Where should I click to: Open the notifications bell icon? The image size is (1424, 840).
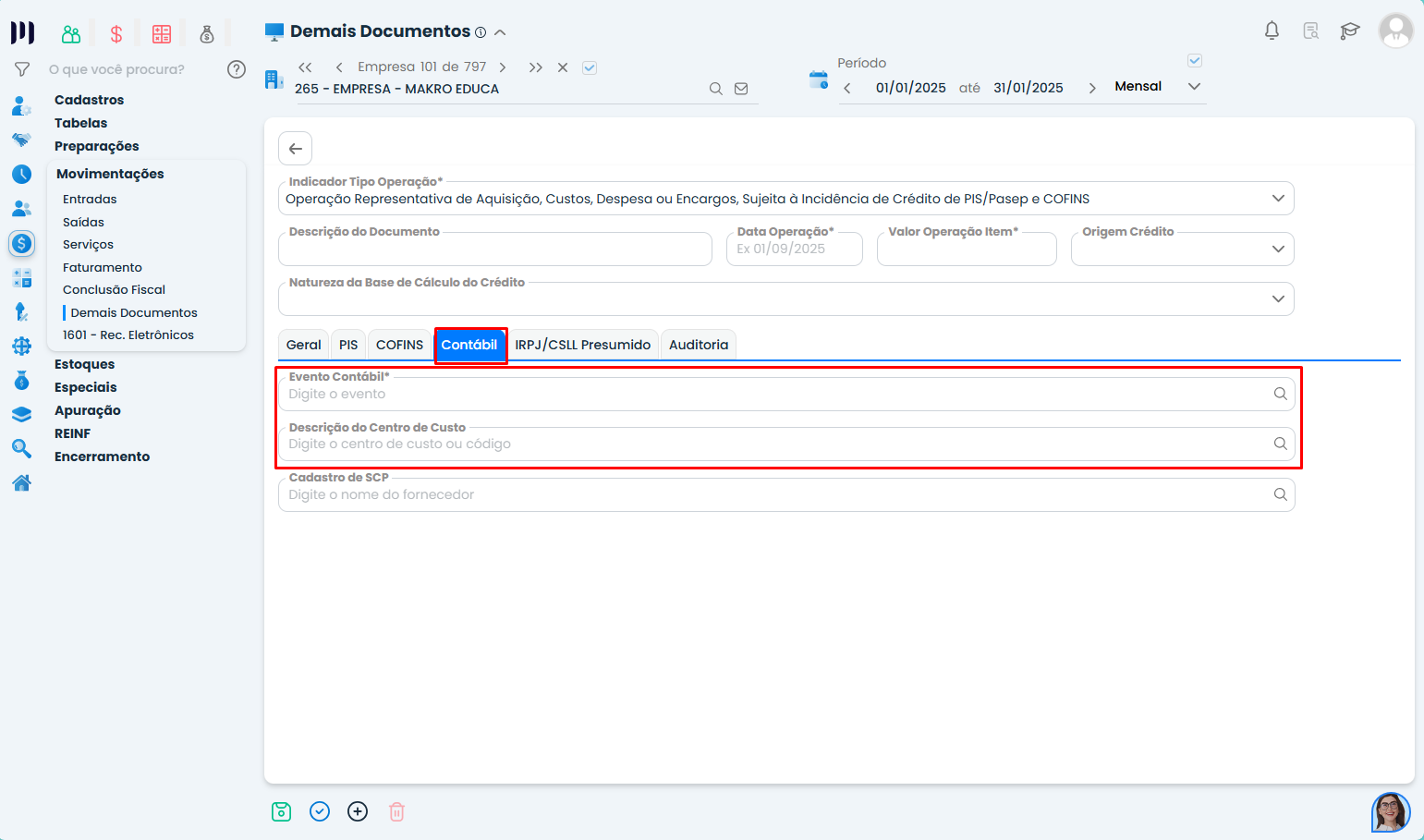(1272, 30)
